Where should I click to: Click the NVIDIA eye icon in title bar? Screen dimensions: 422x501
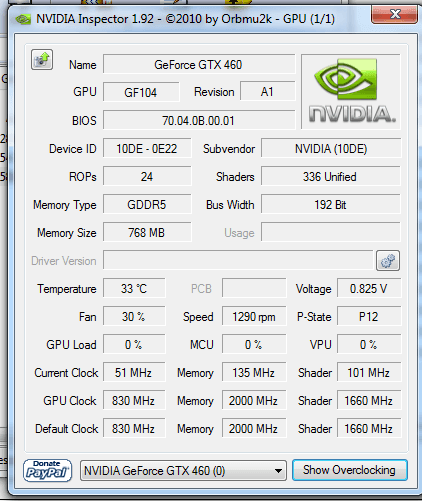pos(23,19)
